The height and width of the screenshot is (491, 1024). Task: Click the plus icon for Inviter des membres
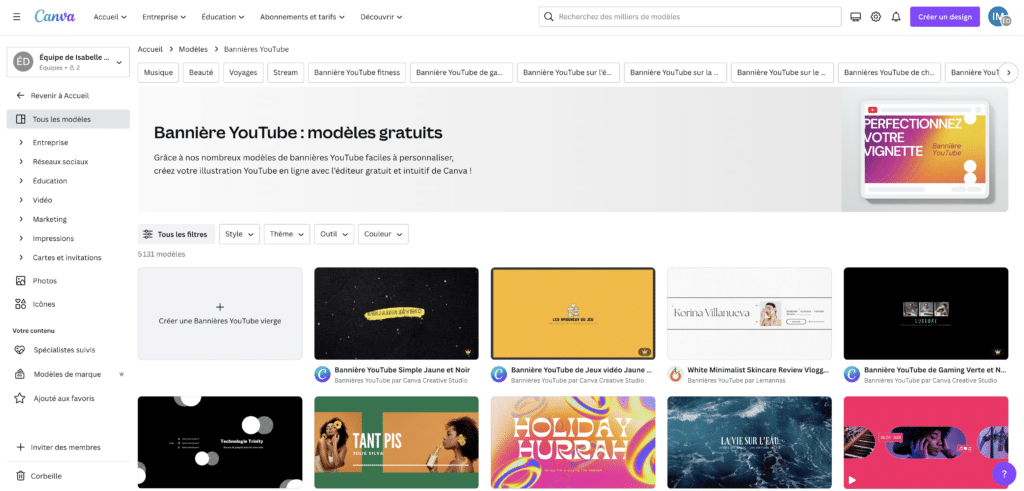coord(20,447)
